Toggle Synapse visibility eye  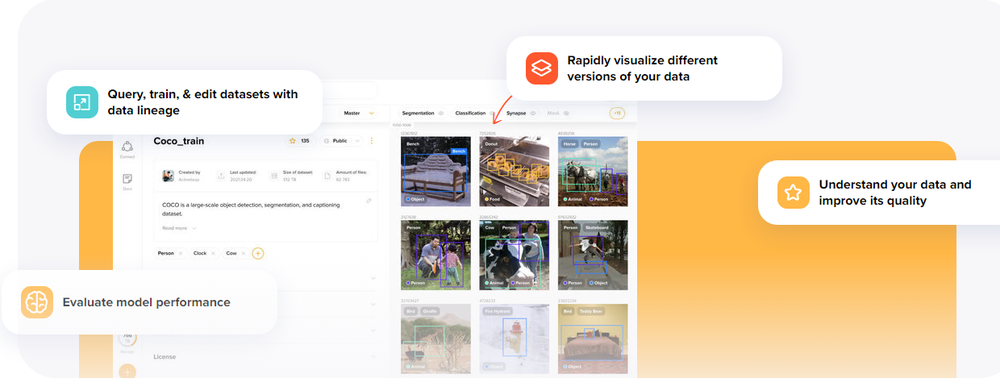point(533,113)
